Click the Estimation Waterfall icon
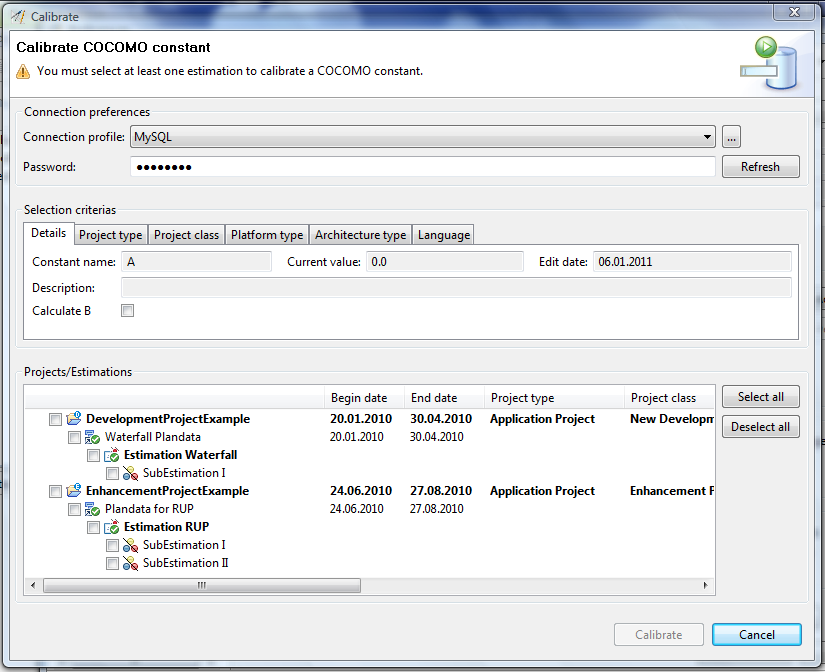The image size is (825, 672). coord(112,455)
